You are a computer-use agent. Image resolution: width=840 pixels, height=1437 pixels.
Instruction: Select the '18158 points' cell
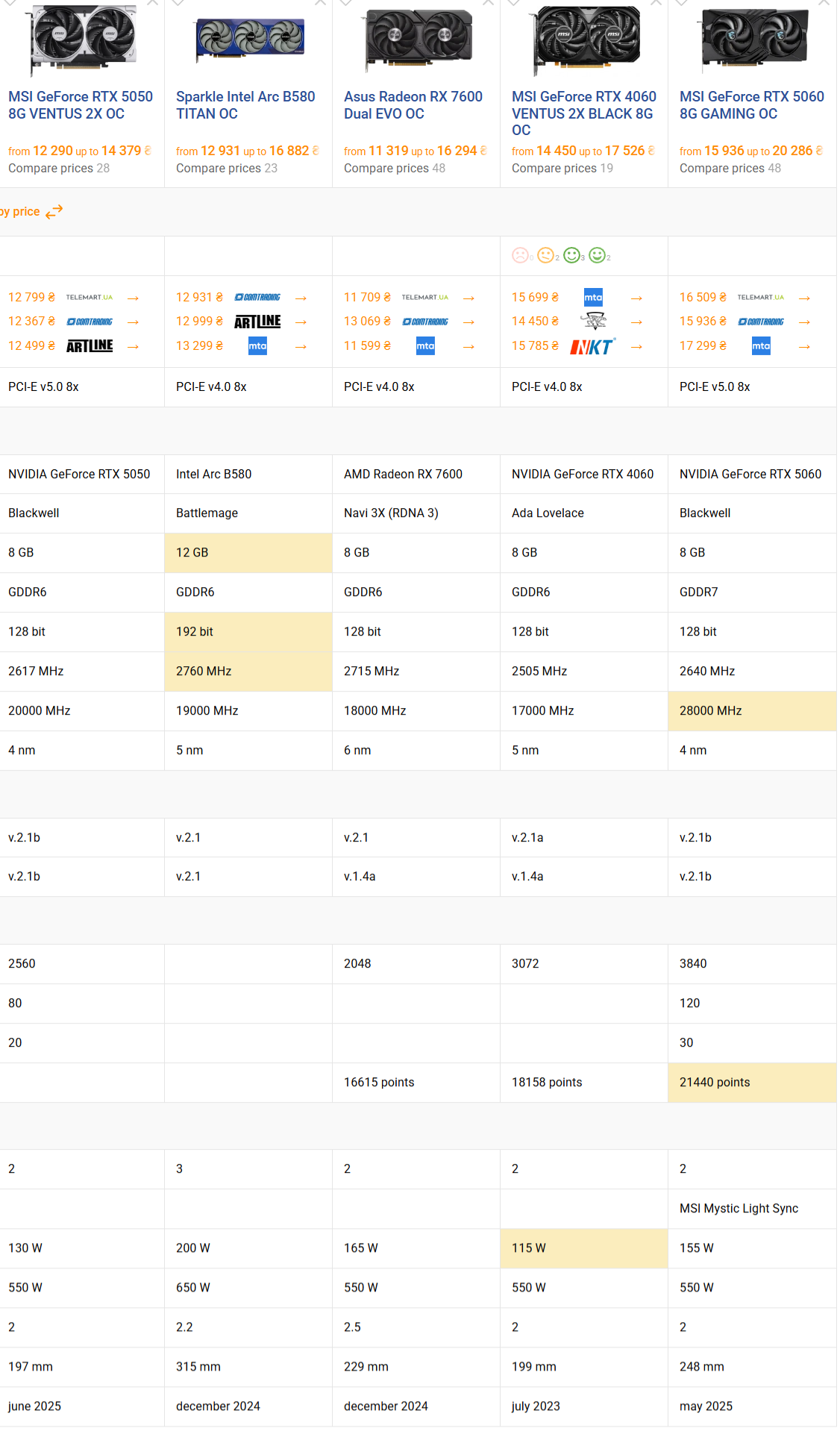click(584, 1083)
